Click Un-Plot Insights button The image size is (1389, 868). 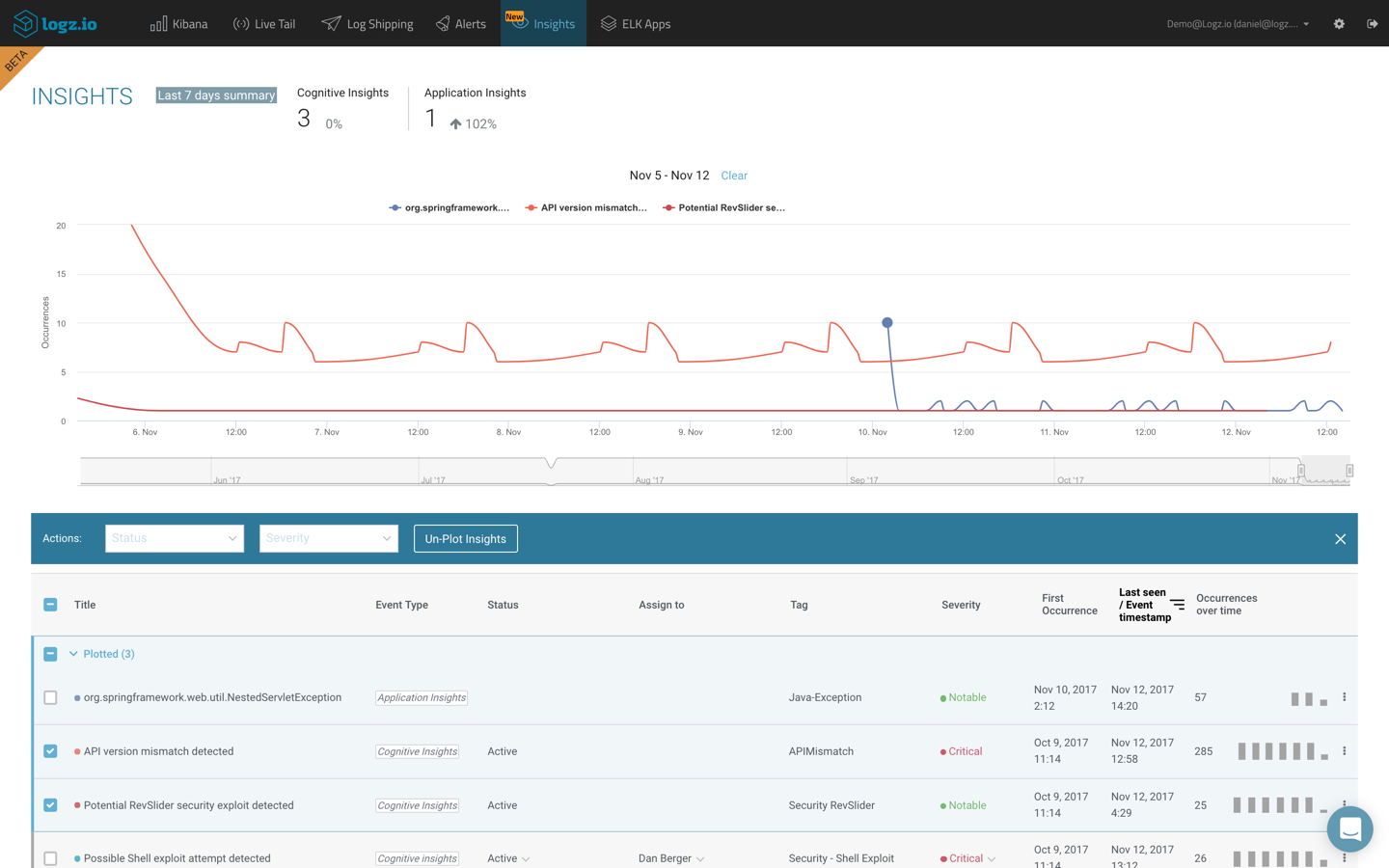click(x=466, y=538)
